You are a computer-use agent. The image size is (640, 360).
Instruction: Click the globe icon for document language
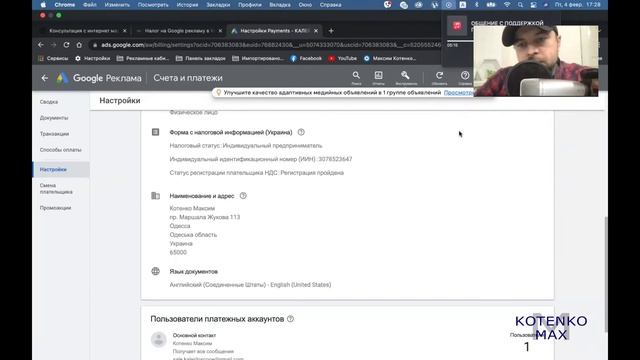pos(156,271)
